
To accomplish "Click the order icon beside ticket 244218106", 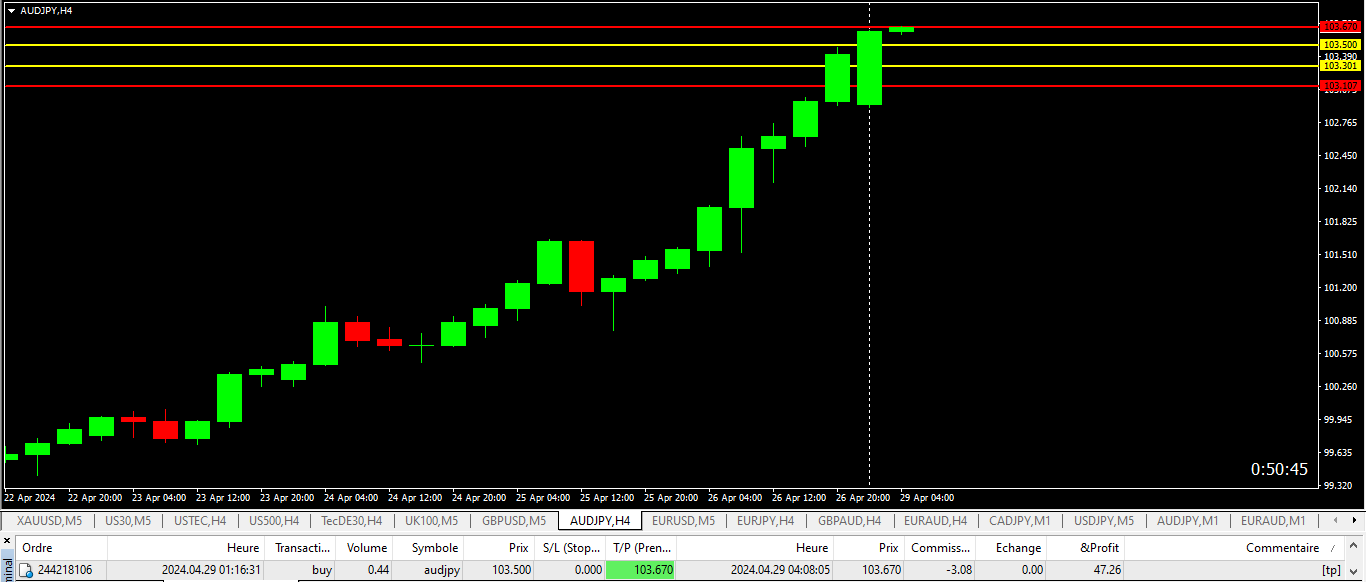I will pos(26,570).
